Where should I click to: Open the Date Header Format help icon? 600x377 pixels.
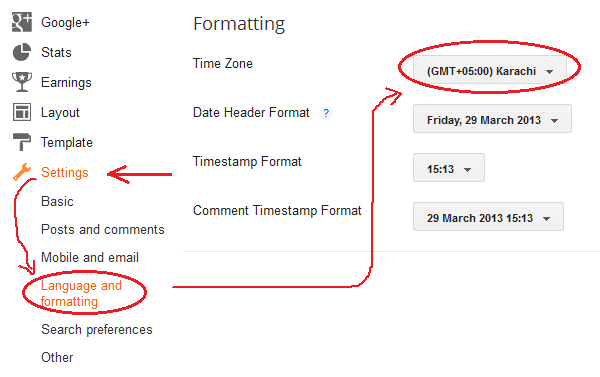[326, 113]
